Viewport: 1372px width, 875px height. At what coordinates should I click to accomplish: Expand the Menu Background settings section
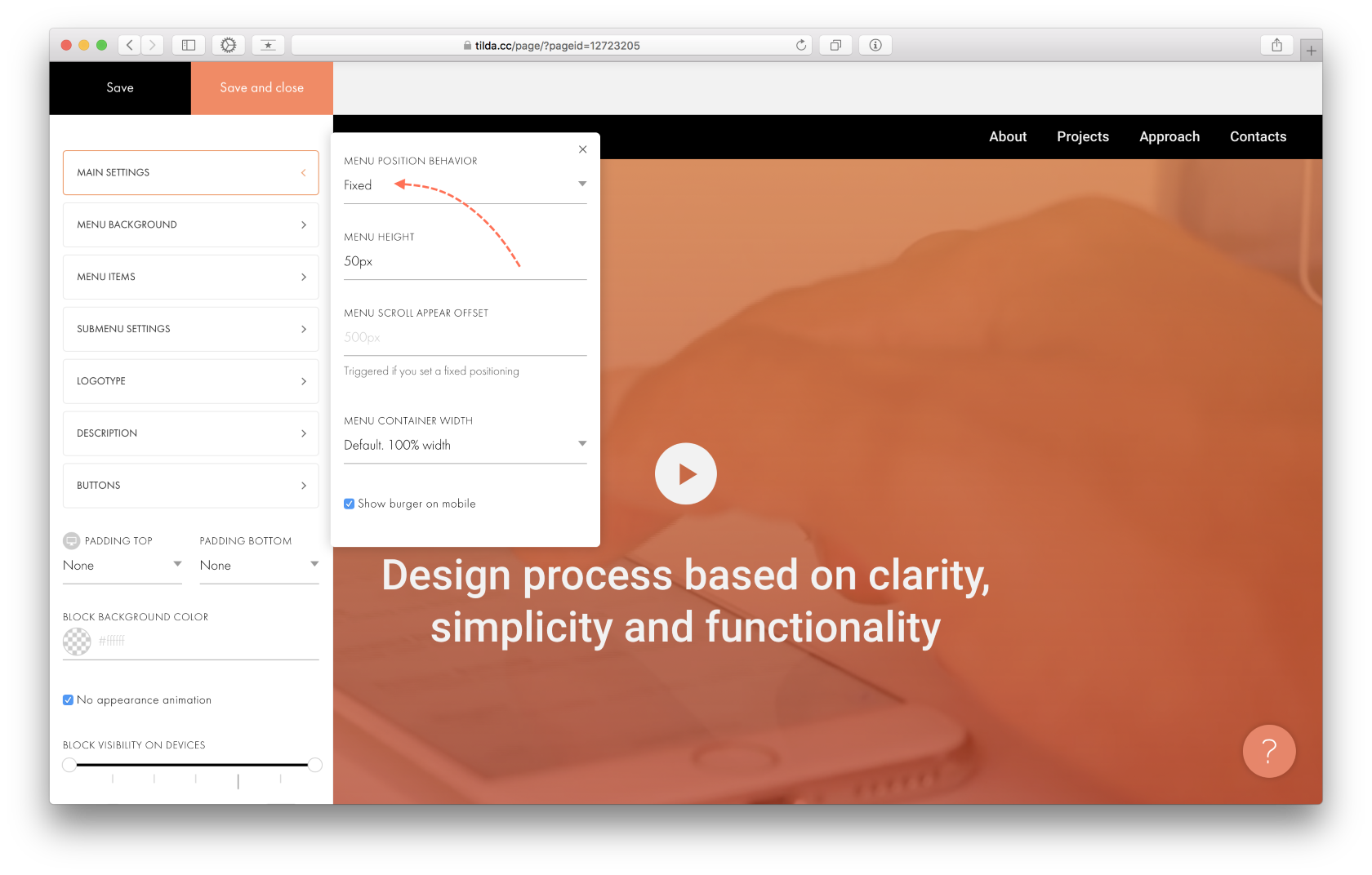pos(190,224)
